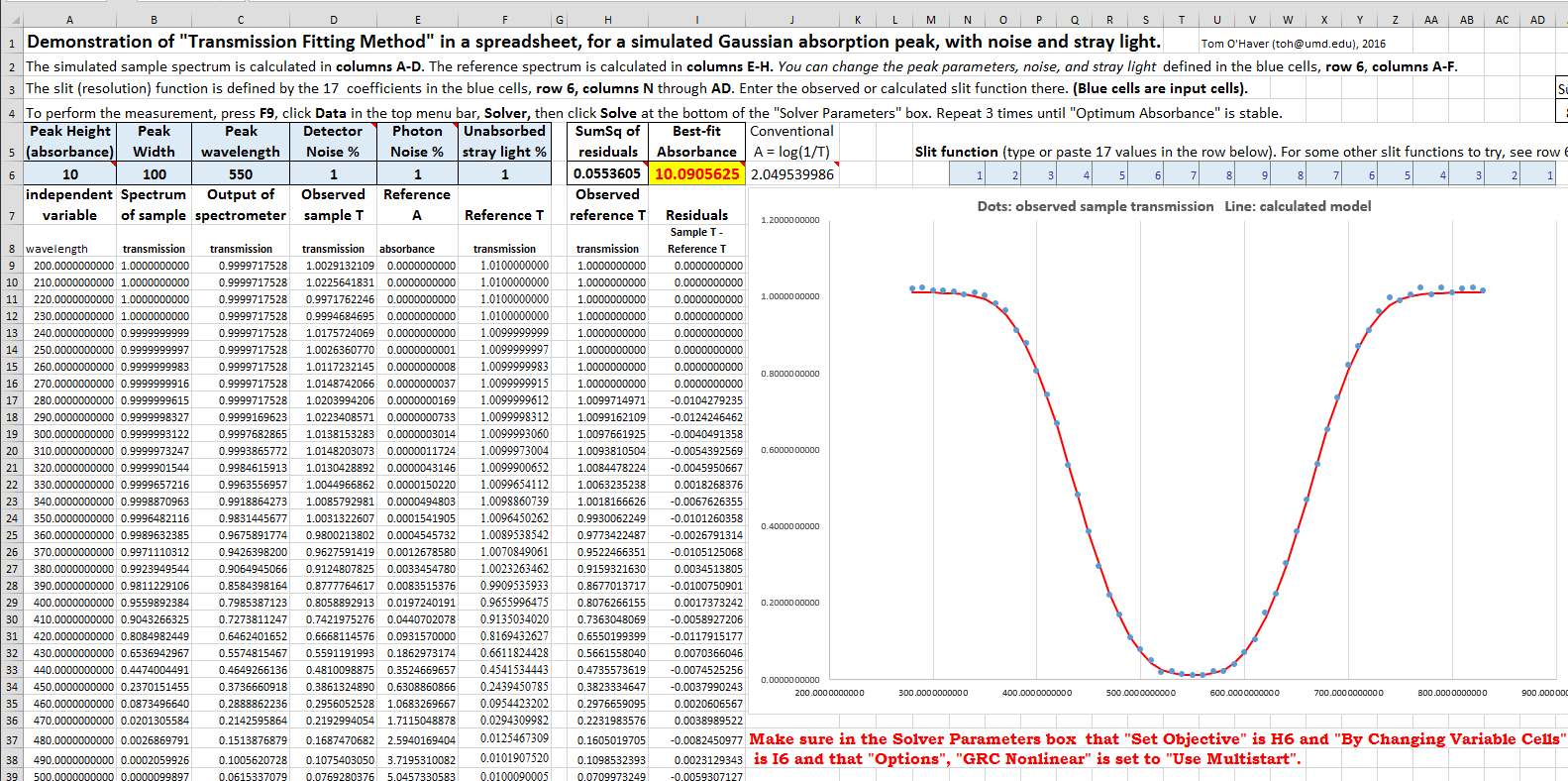Select the conventional absorbance value 2.049539986

coord(792,174)
